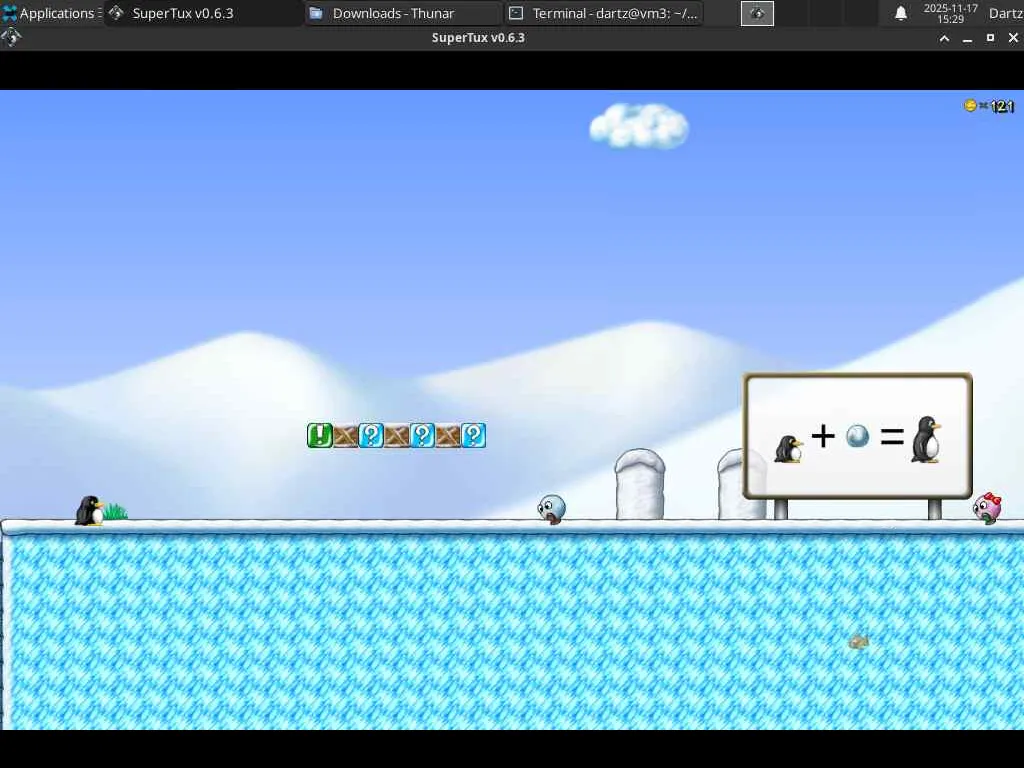
Task: Click the white cloud in the sky
Action: (639, 125)
